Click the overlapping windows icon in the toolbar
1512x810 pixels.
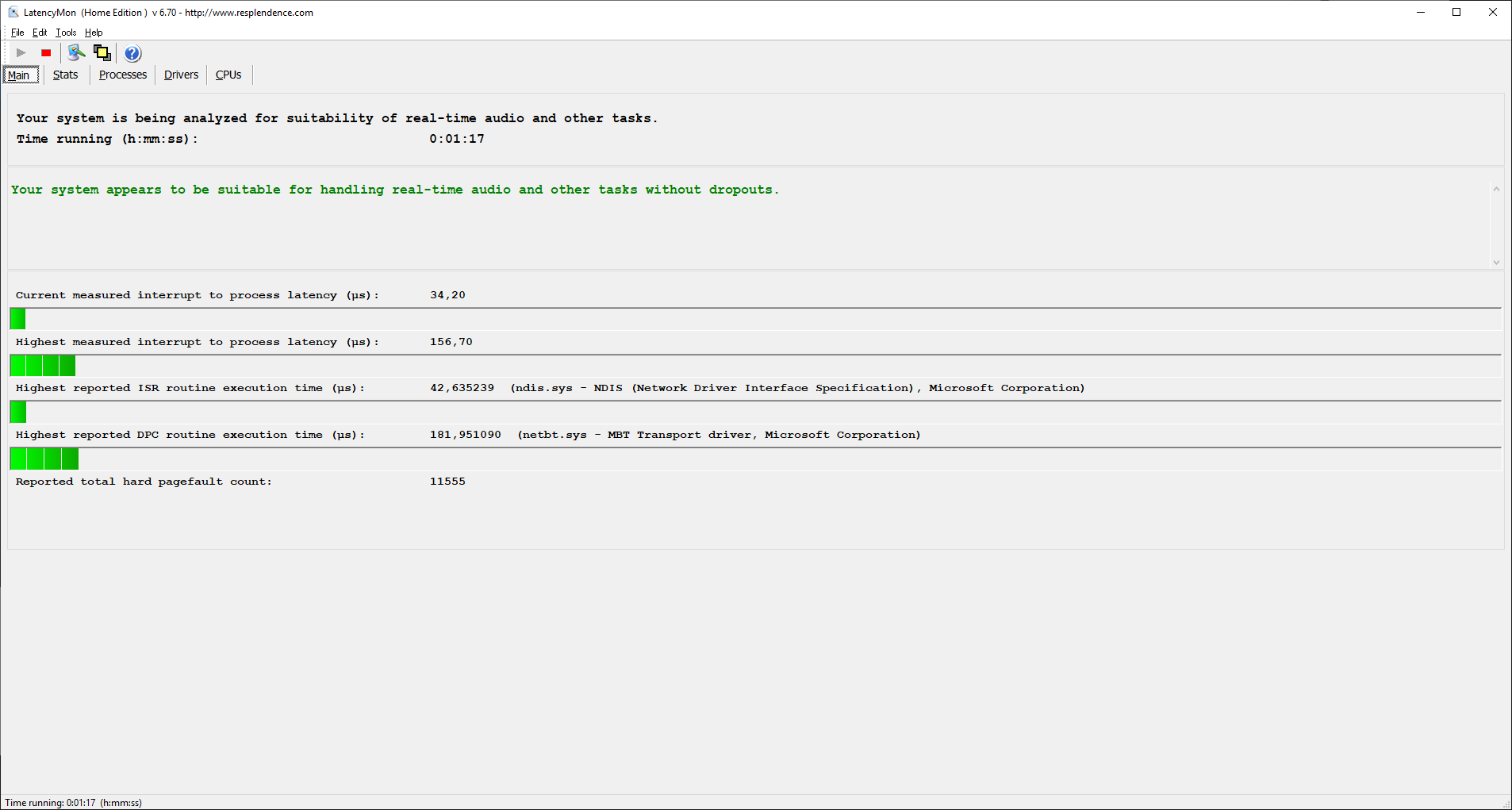click(x=102, y=53)
